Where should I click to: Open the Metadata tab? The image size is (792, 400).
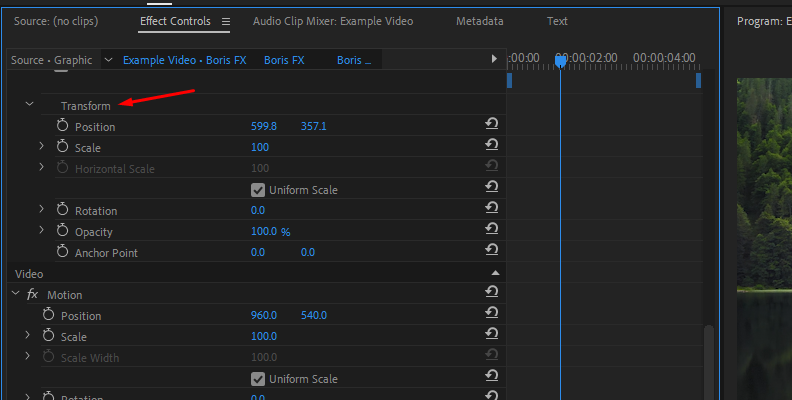click(x=479, y=21)
